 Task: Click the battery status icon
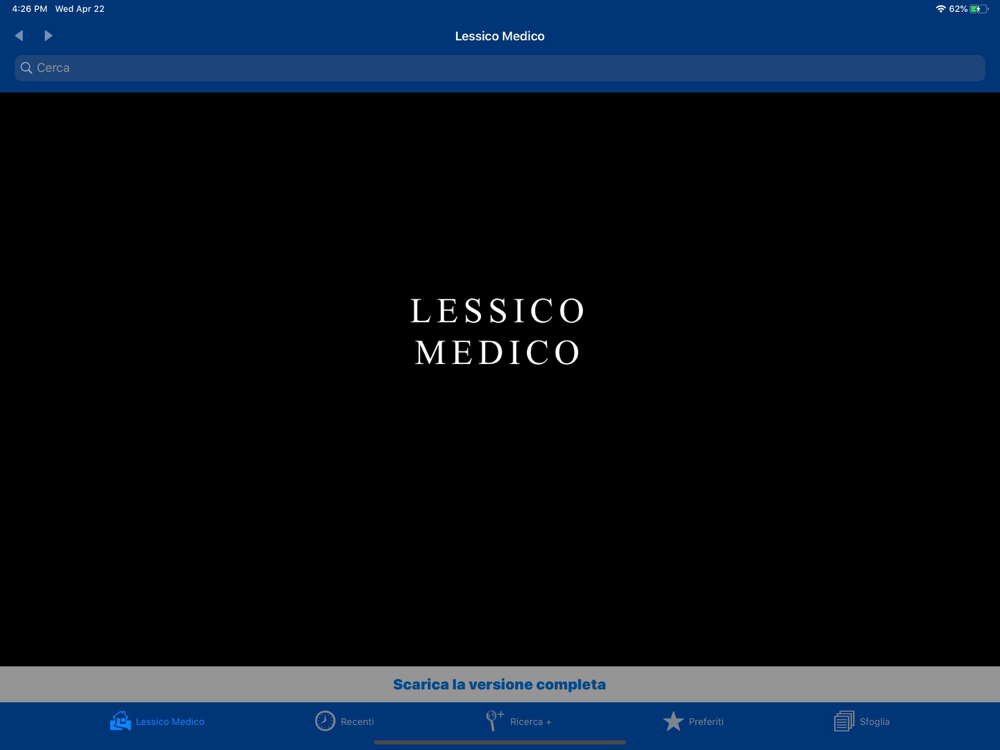(x=978, y=9)
